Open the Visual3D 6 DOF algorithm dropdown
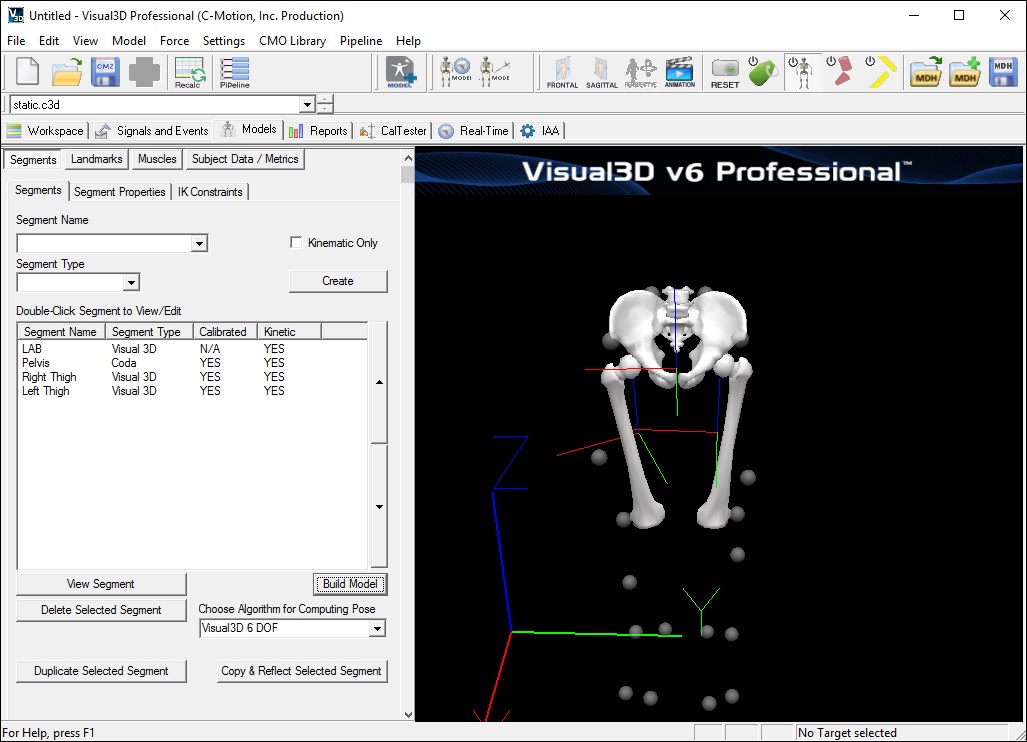The height and width of the screenshot is (742, 1027). [x=377, y=629]
